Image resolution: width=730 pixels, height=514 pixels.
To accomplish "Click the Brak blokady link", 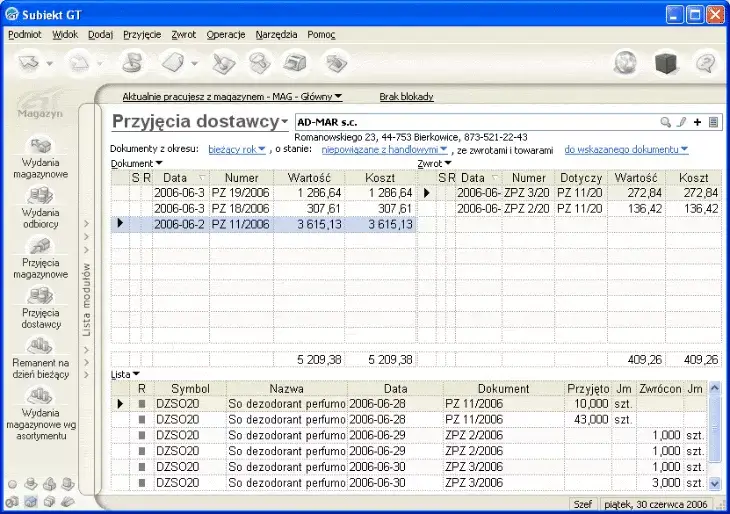I will [x=406, y=97].
